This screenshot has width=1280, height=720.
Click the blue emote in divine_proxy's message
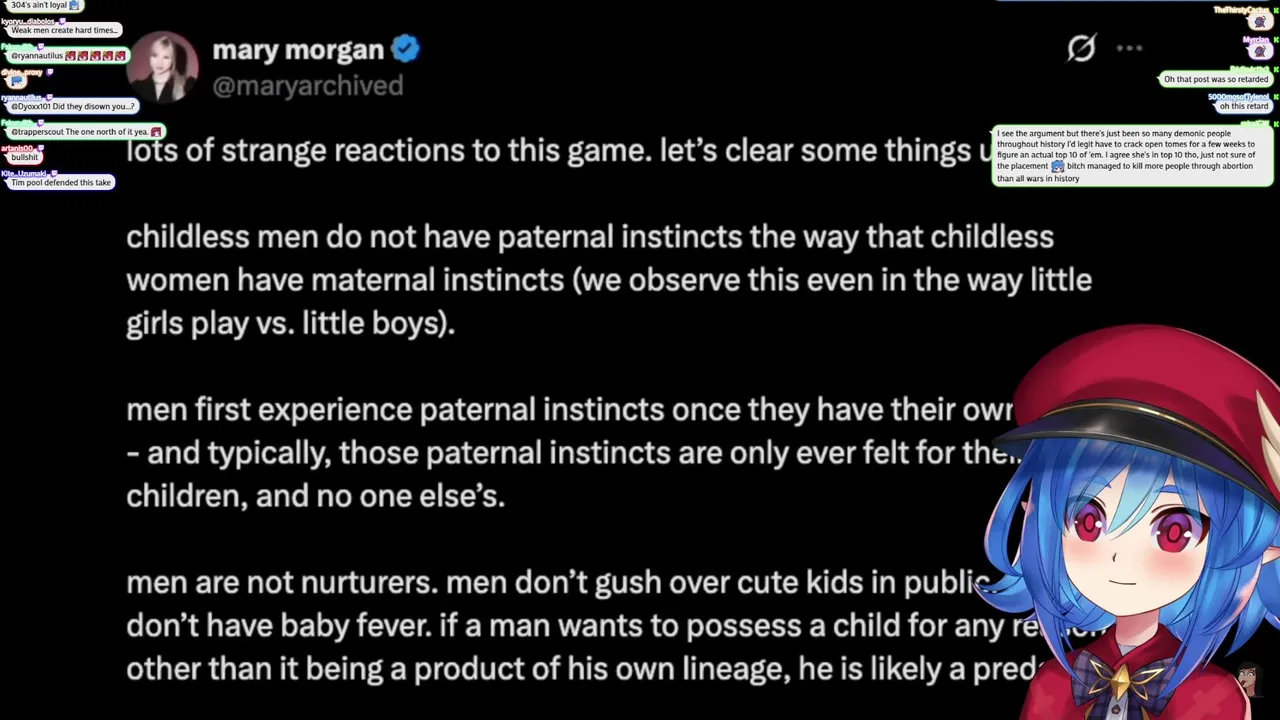coord(16,81)
